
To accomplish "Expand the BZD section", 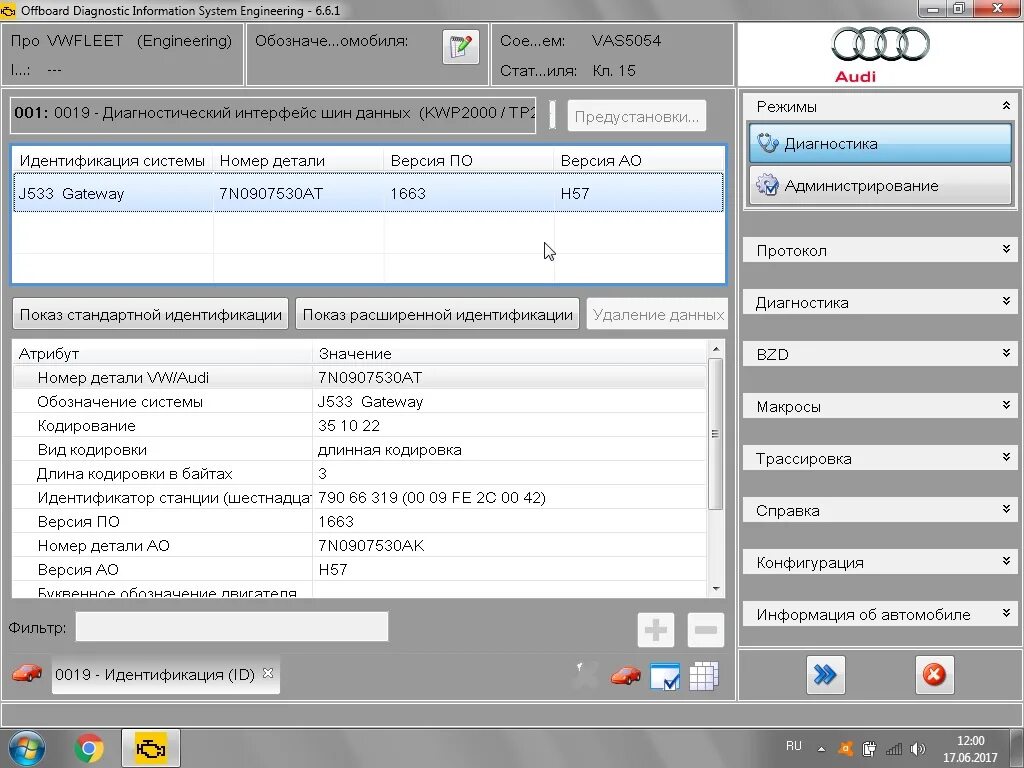I will pyautogui.click(x=880, y=354).
